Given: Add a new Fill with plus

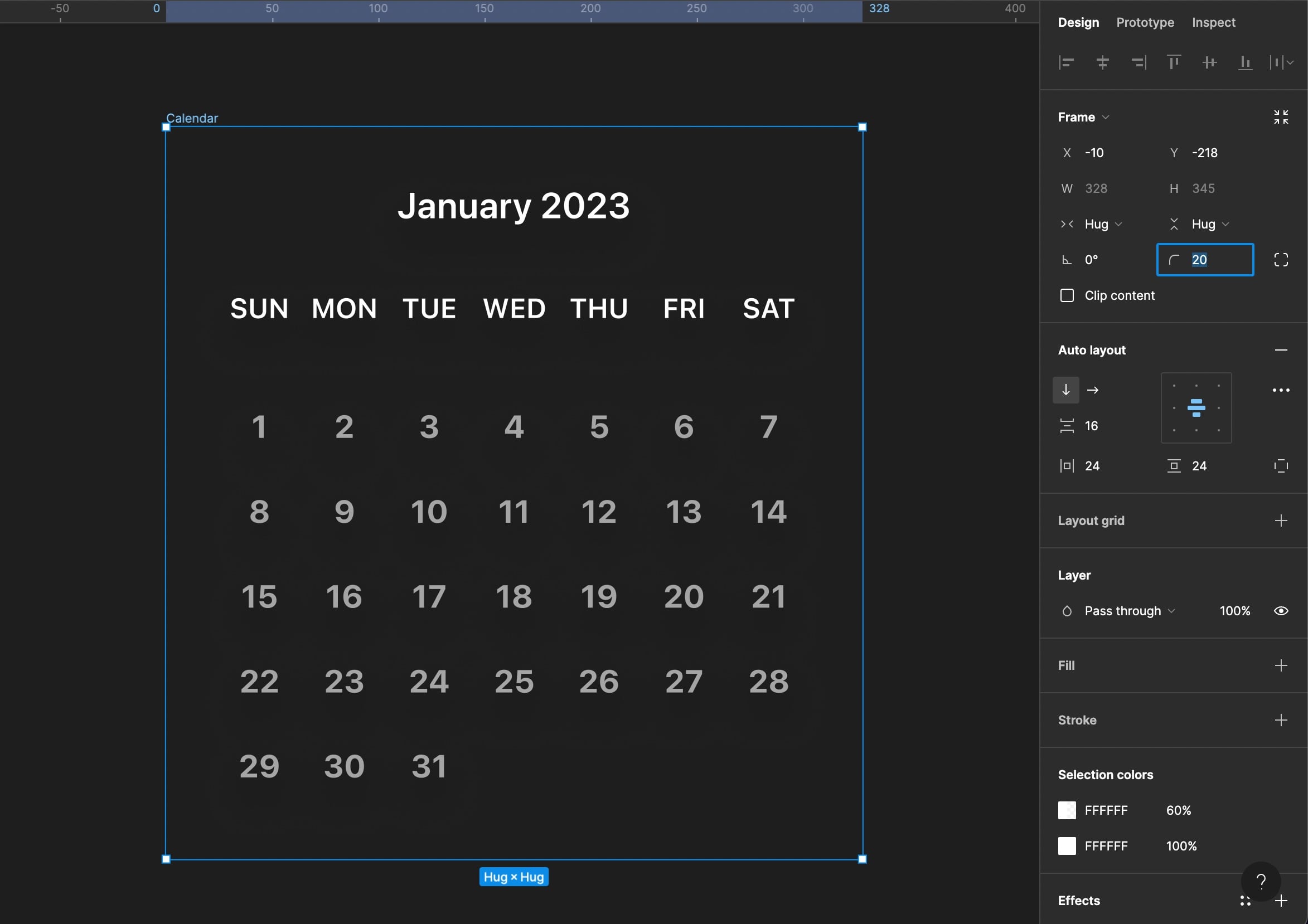Looking at the screenshot, I should click(1281, 665).
